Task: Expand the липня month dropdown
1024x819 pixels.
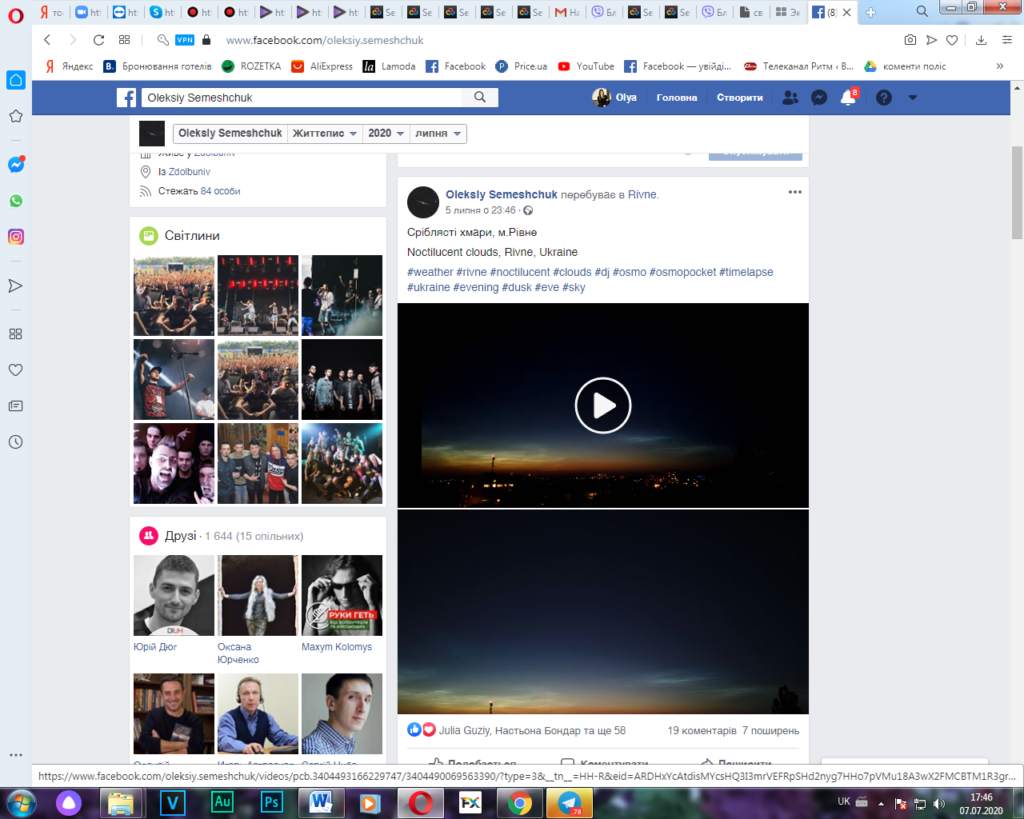Action: click(438, 134)
